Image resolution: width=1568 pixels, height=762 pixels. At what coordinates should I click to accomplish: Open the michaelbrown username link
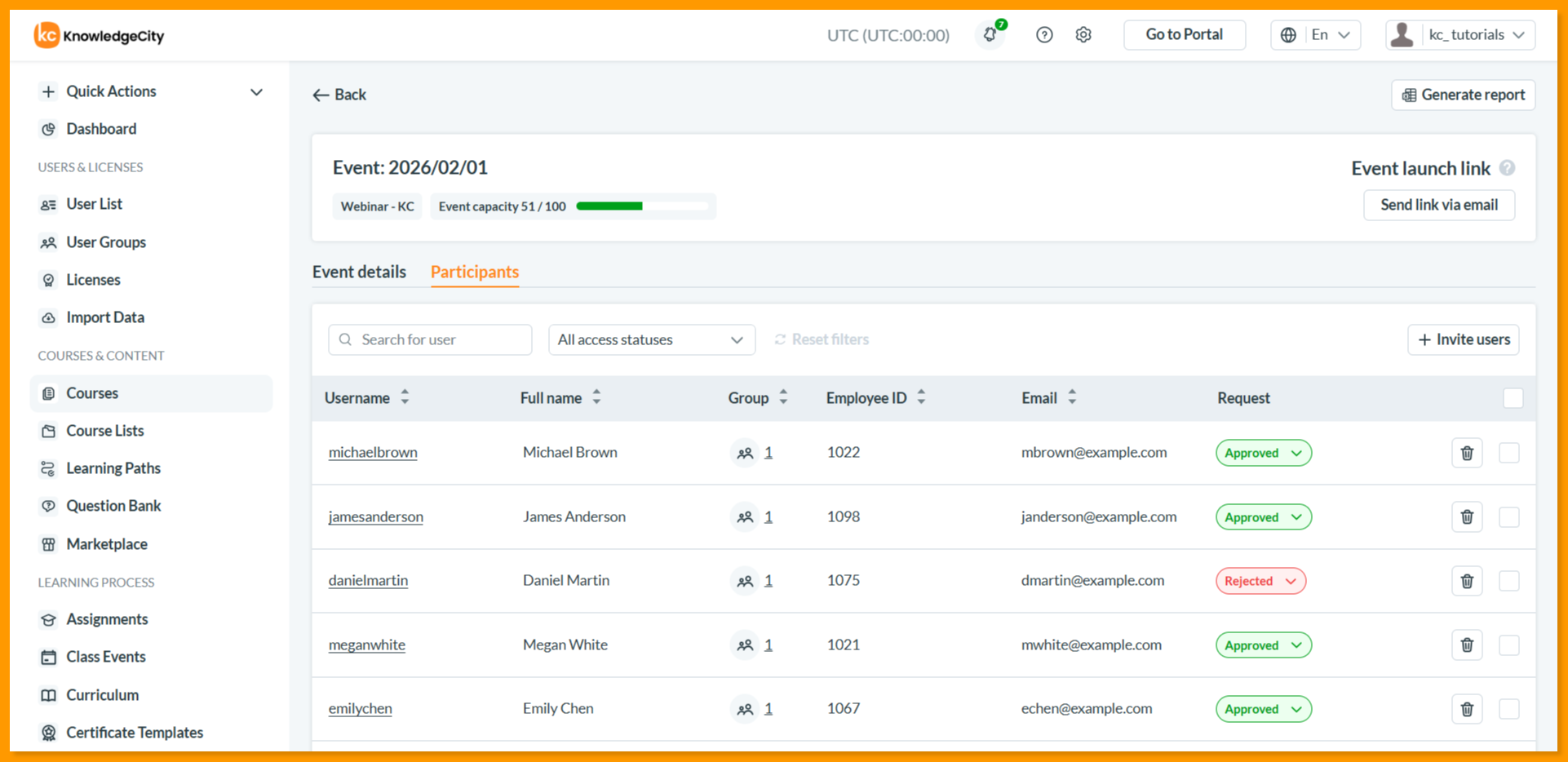pos(373,452)
